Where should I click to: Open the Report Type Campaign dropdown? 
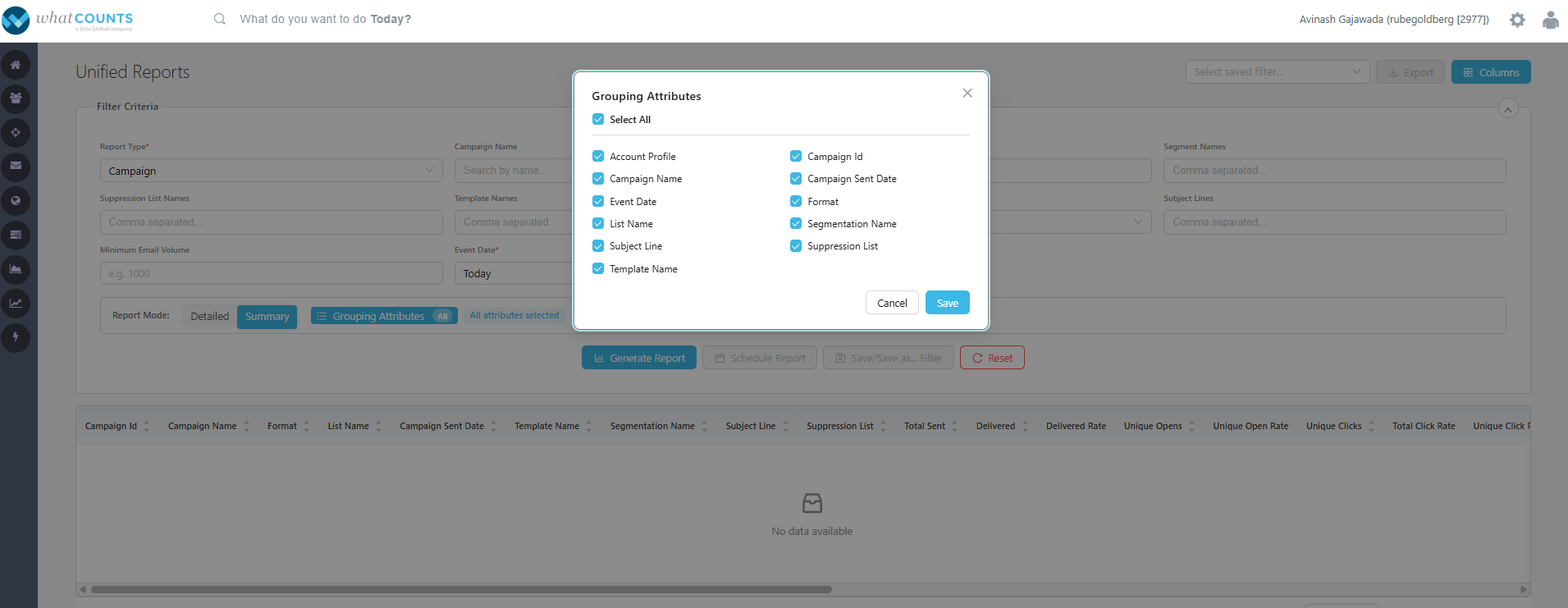coord(271,171)
